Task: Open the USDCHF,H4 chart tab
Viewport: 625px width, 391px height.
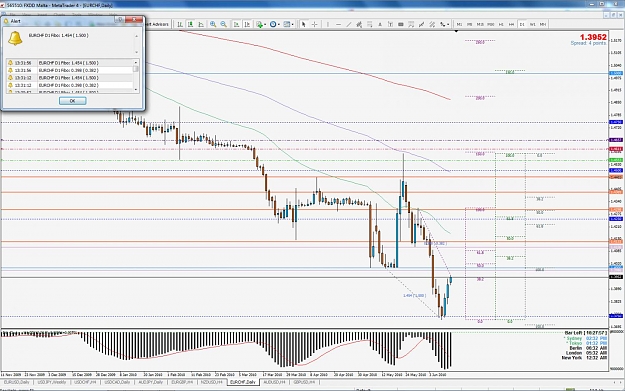Action: [x=85, y=382]
